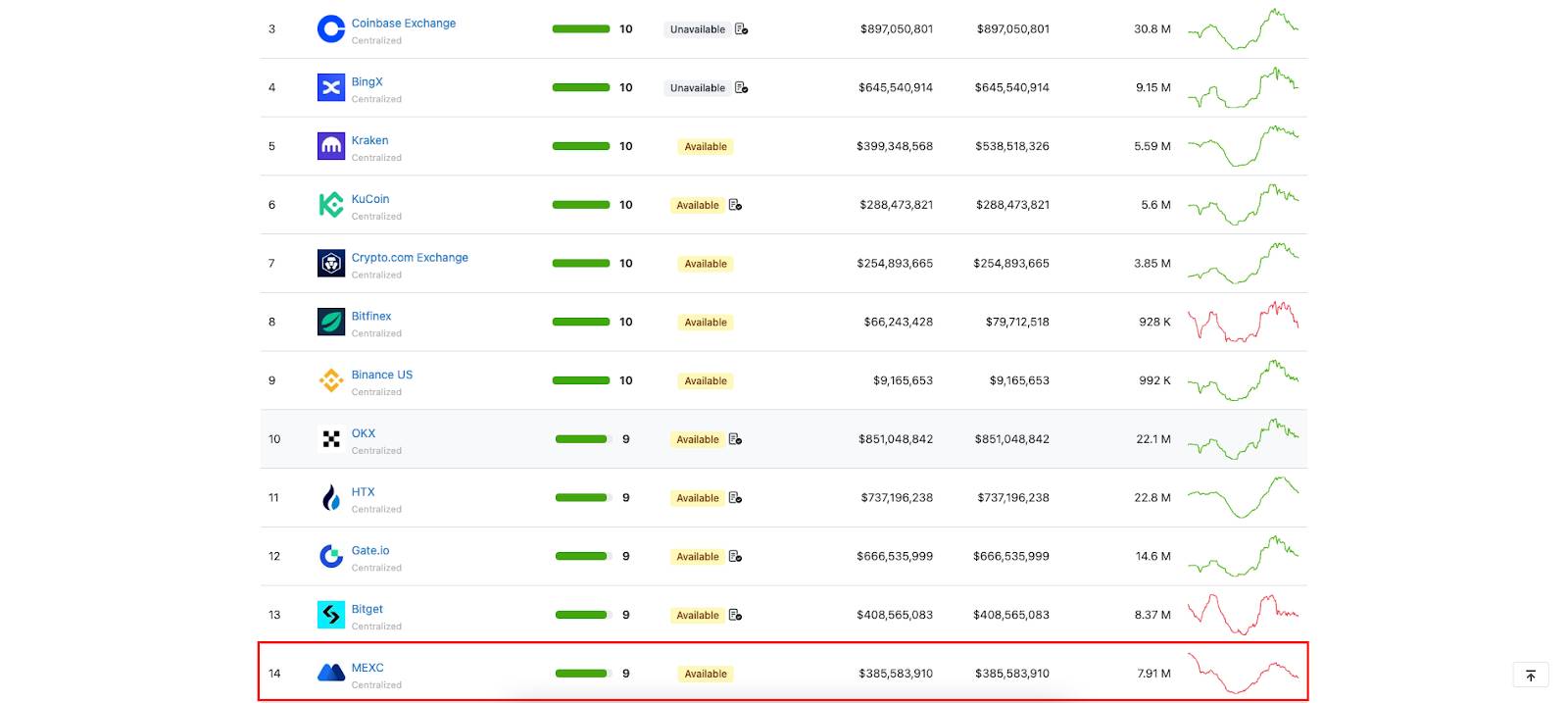Click the Available badge for Crypto.com Exchange
1568x703 pixels.
(x=706, y=264)
